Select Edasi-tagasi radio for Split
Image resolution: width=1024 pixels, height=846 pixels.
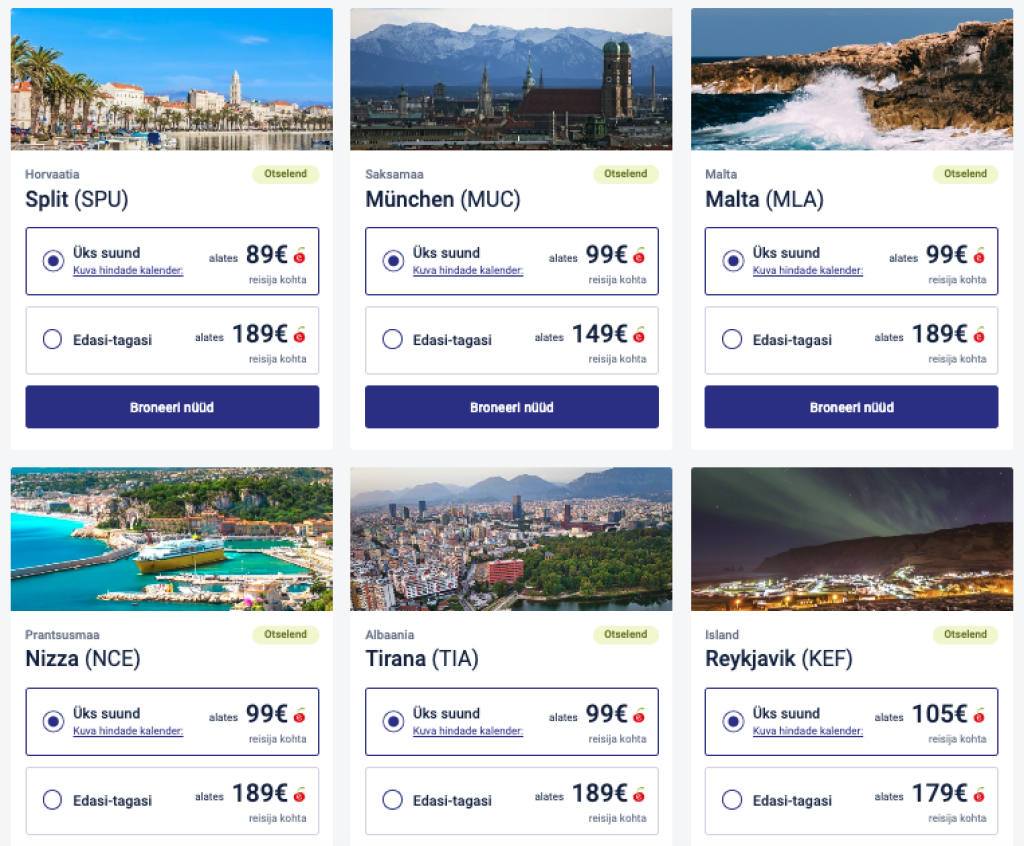coord(53,340)
